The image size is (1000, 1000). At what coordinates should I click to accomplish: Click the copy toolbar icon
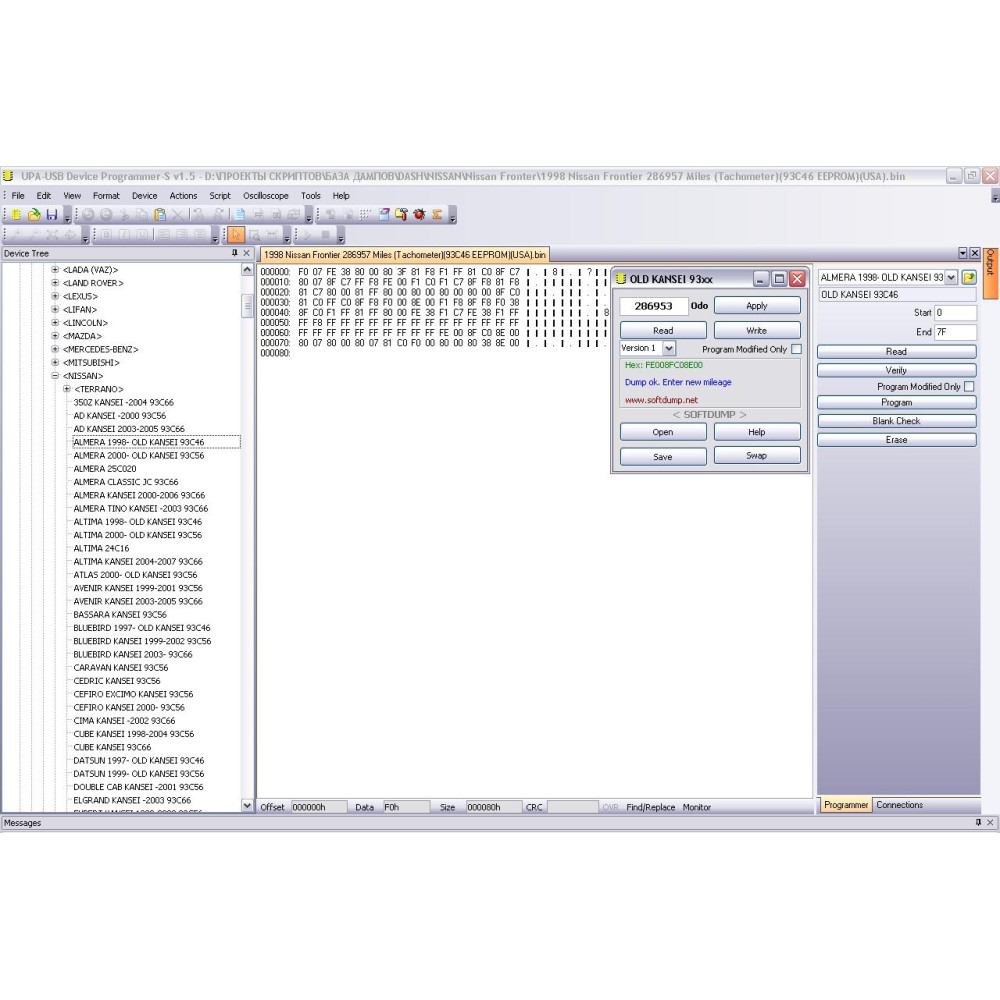tap(142, 215)
